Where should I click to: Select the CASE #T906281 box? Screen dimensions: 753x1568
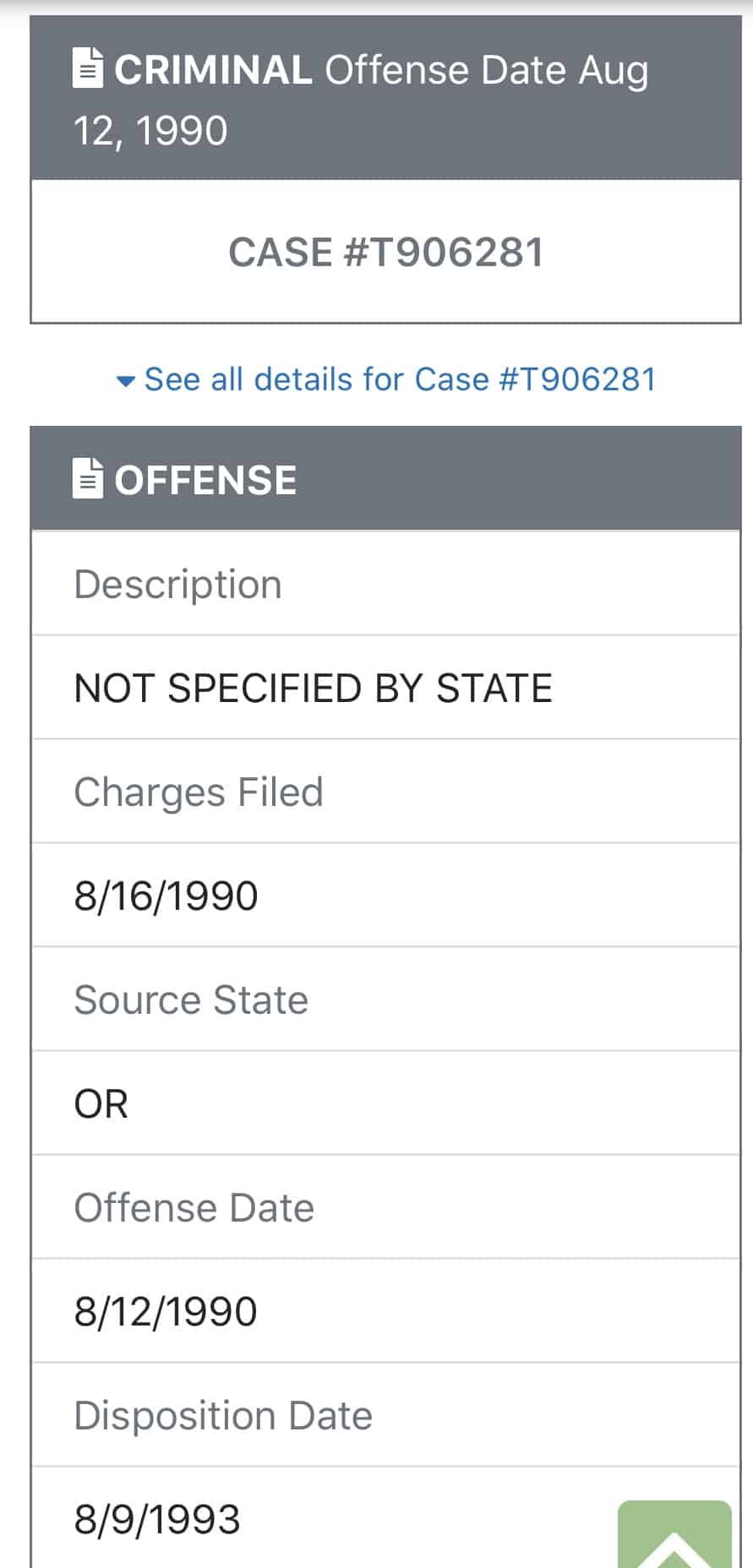pos(385,252)
